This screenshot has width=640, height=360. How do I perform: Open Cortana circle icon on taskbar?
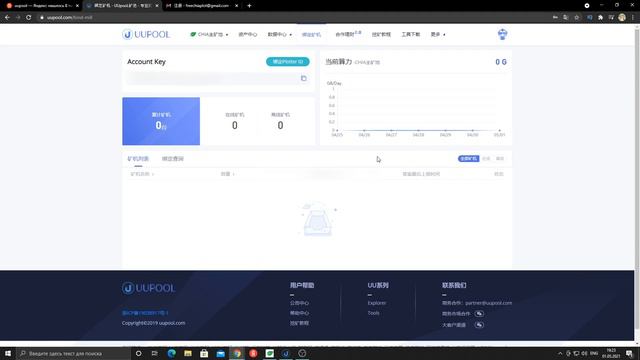point(138,353)
